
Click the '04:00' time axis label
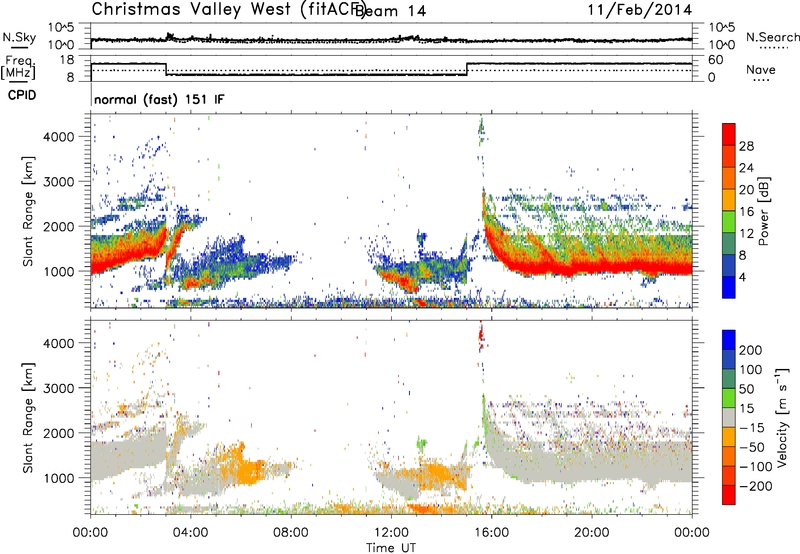coord(190,533)
